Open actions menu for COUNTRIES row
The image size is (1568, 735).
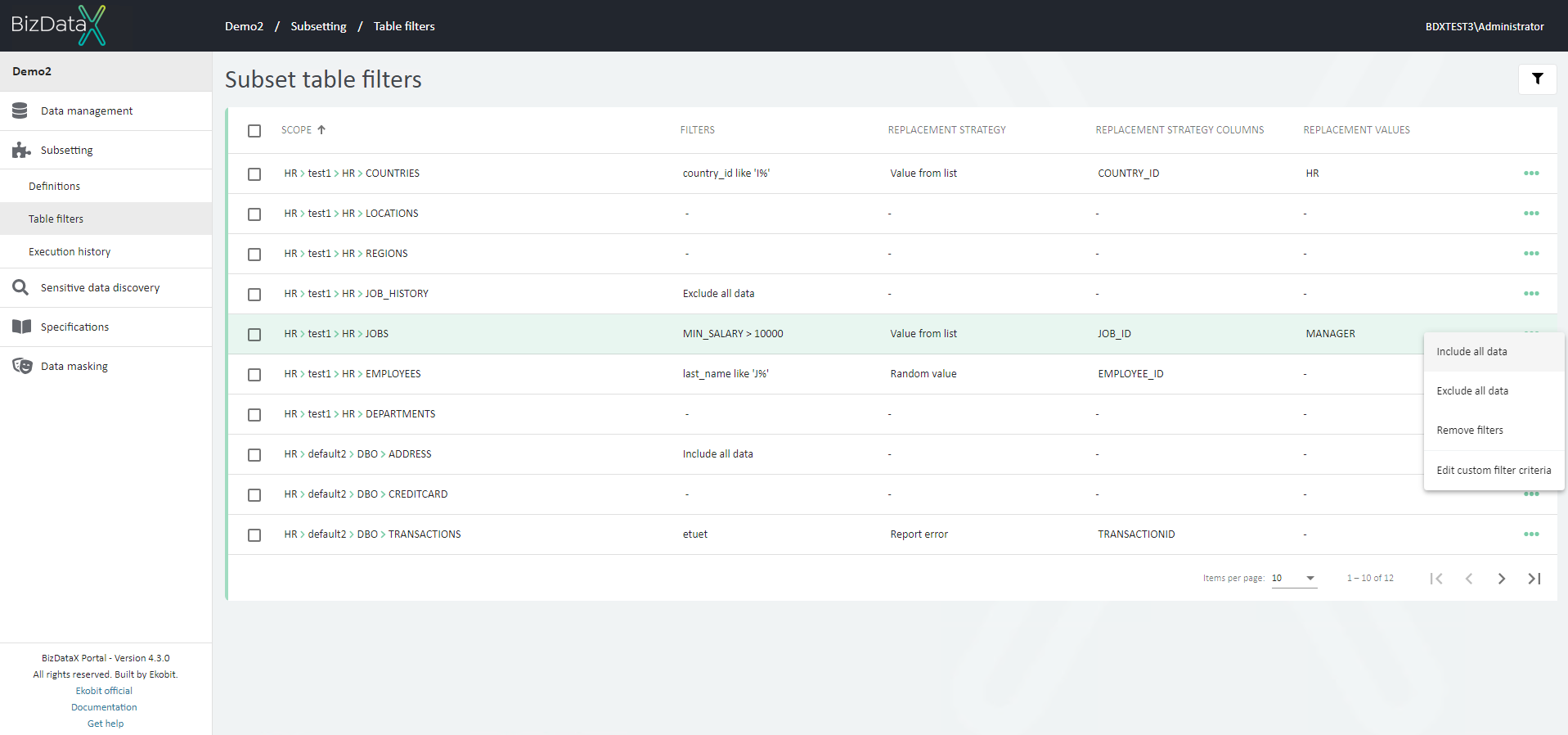click(1531, 174)
